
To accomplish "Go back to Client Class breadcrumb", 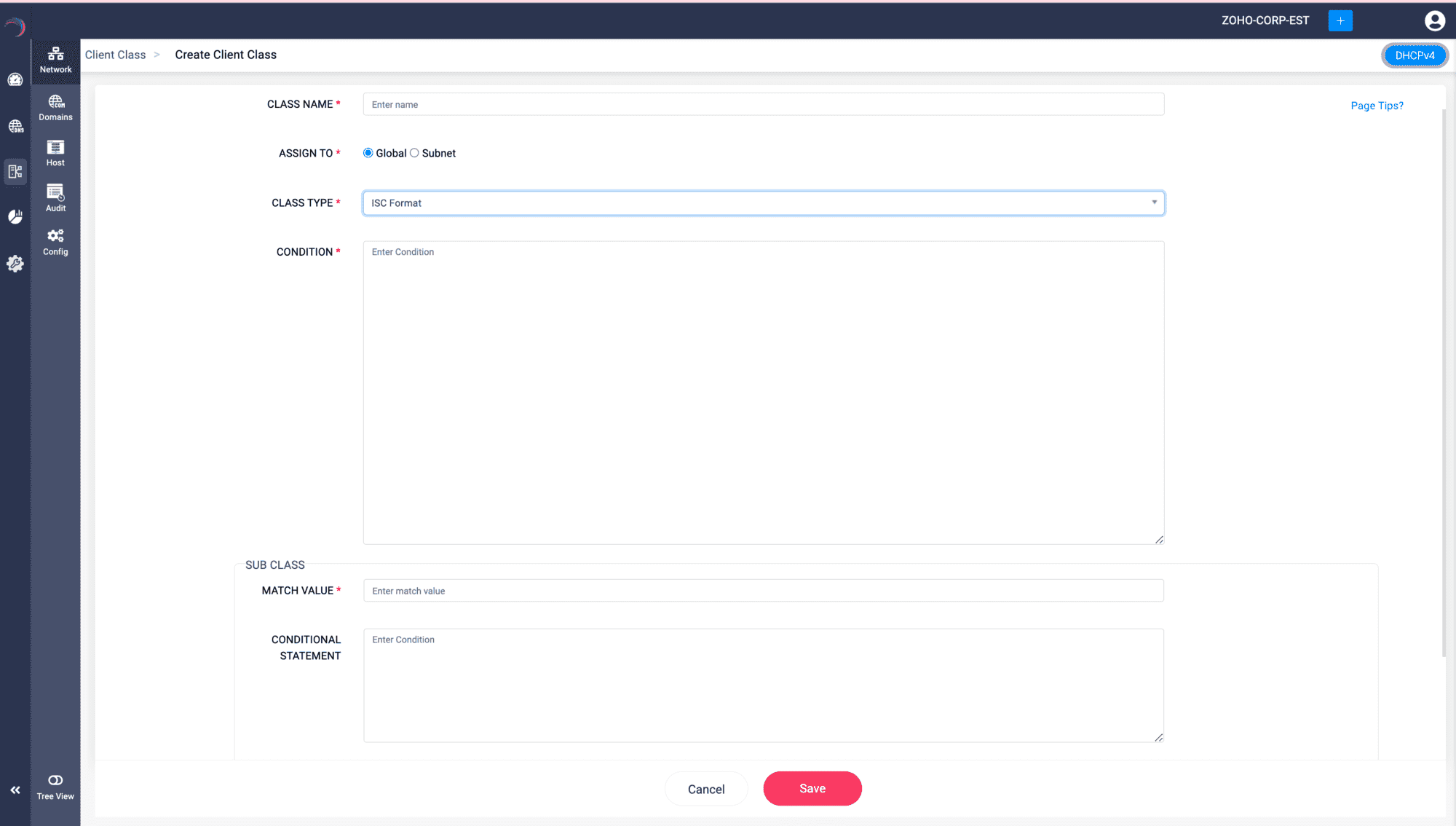I will click(x=115, y=55).
